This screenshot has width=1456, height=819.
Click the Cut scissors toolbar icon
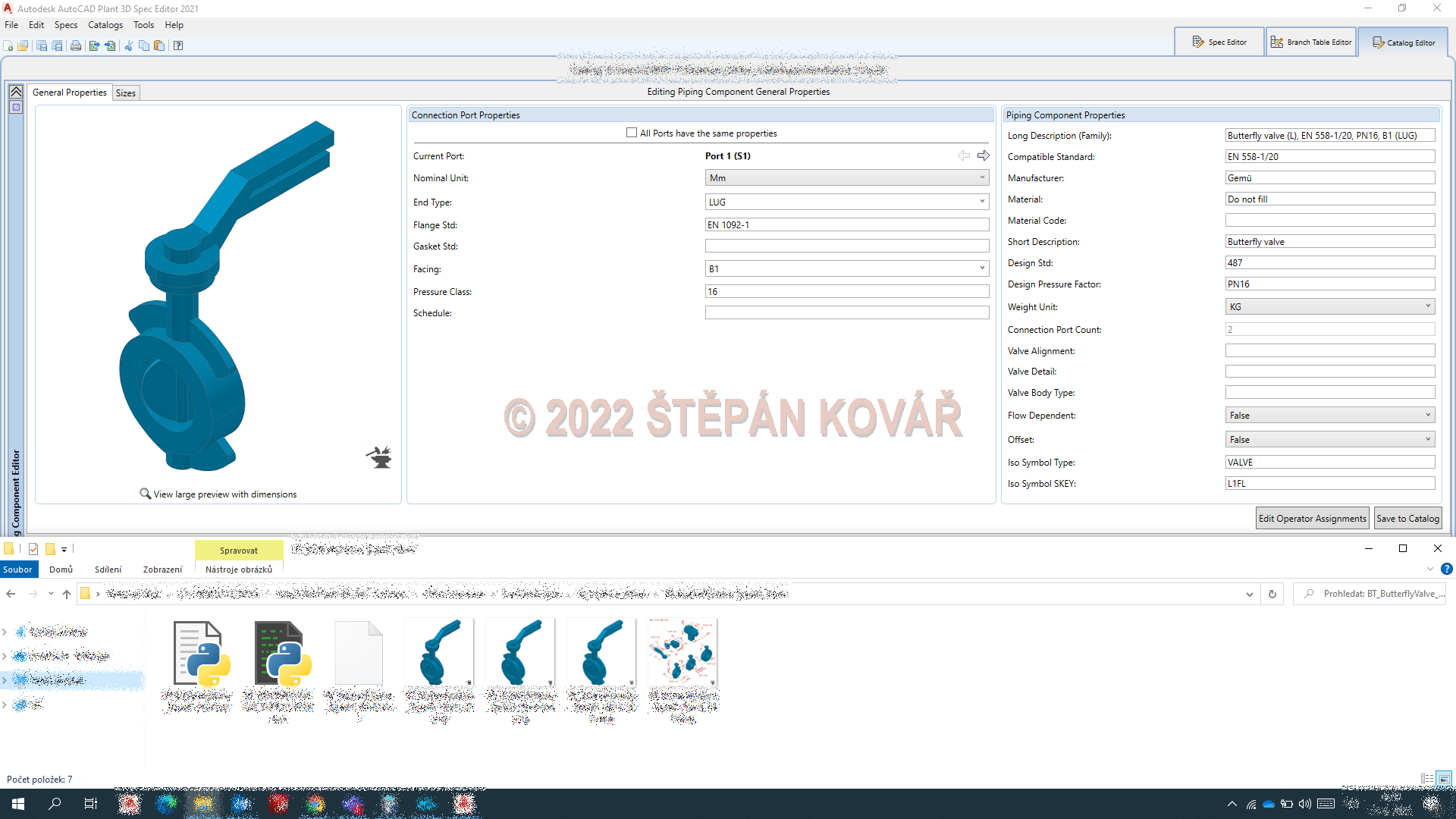(128, 45)
